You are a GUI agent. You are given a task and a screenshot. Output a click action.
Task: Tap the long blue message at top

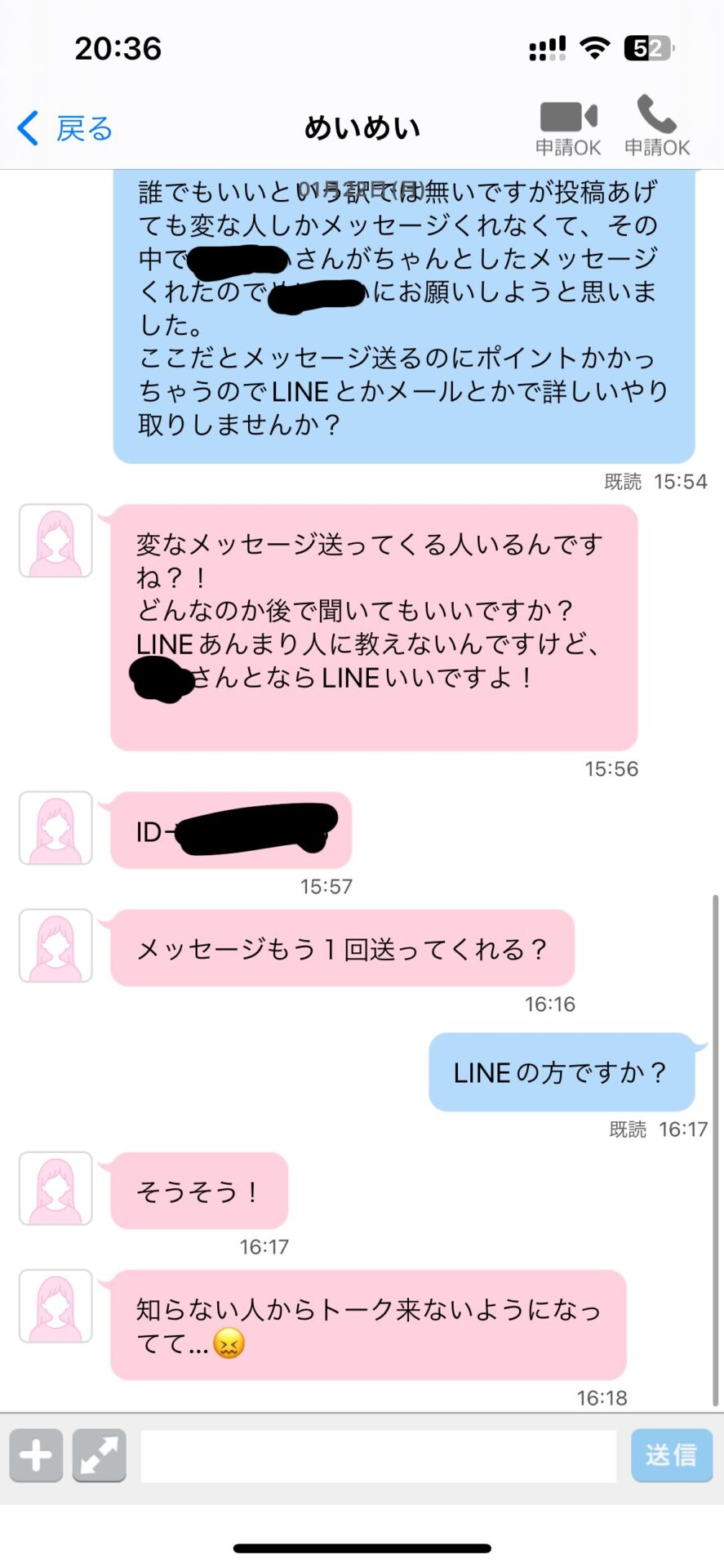[x=404, y=314]
